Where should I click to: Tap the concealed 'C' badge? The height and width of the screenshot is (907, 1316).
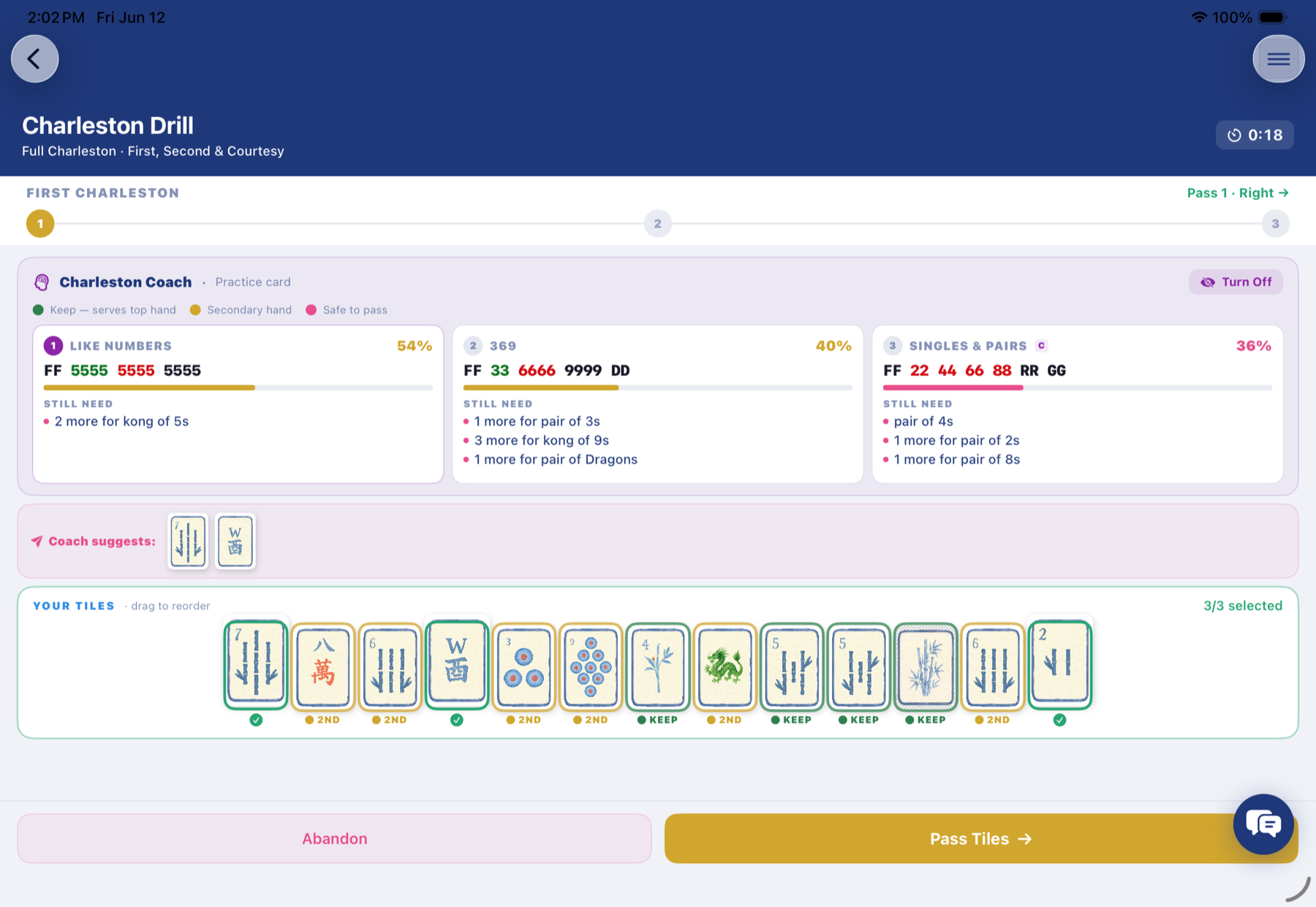pos(1042,346)
